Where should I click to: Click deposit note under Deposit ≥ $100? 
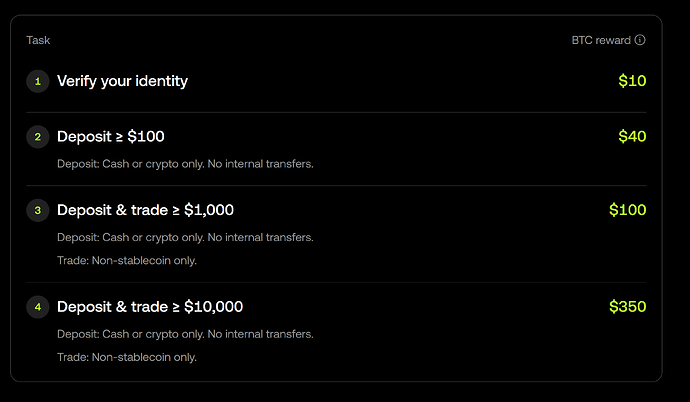(185, 164)
